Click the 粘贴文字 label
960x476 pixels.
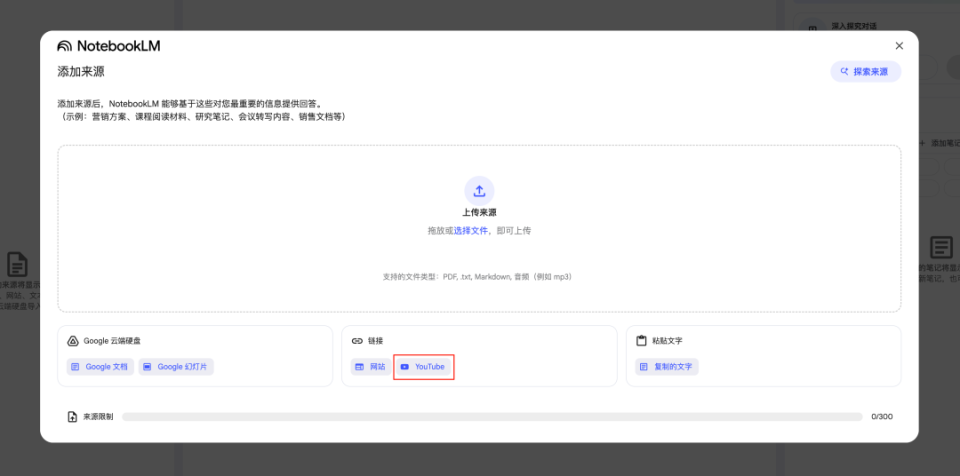tap(667, 341)
